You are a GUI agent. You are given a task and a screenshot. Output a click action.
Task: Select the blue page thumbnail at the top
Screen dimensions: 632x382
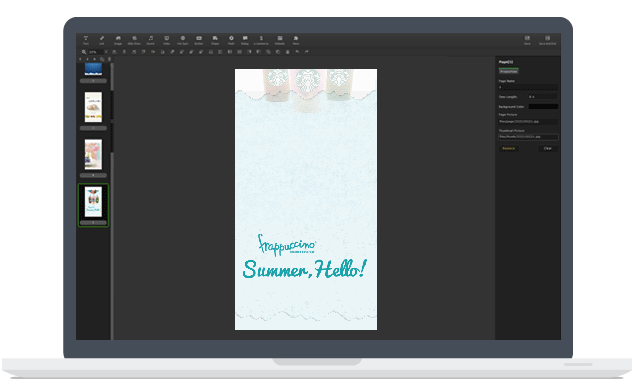pos(93,69)
